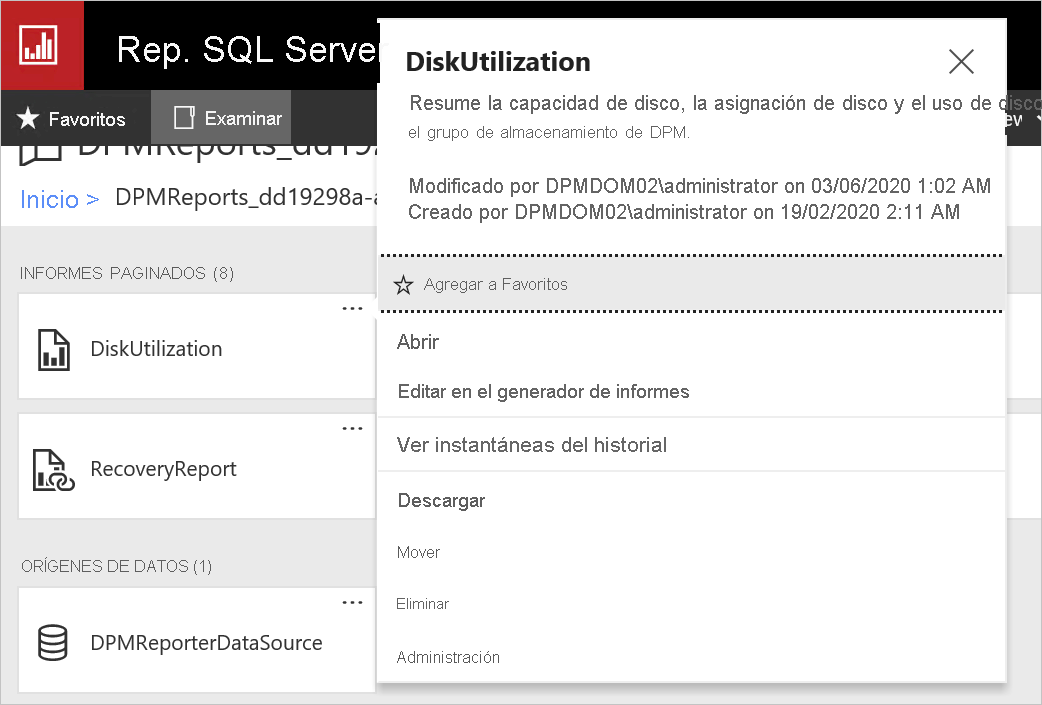
Task: Switch to the Favoritos tab
Action: [75, 118]
